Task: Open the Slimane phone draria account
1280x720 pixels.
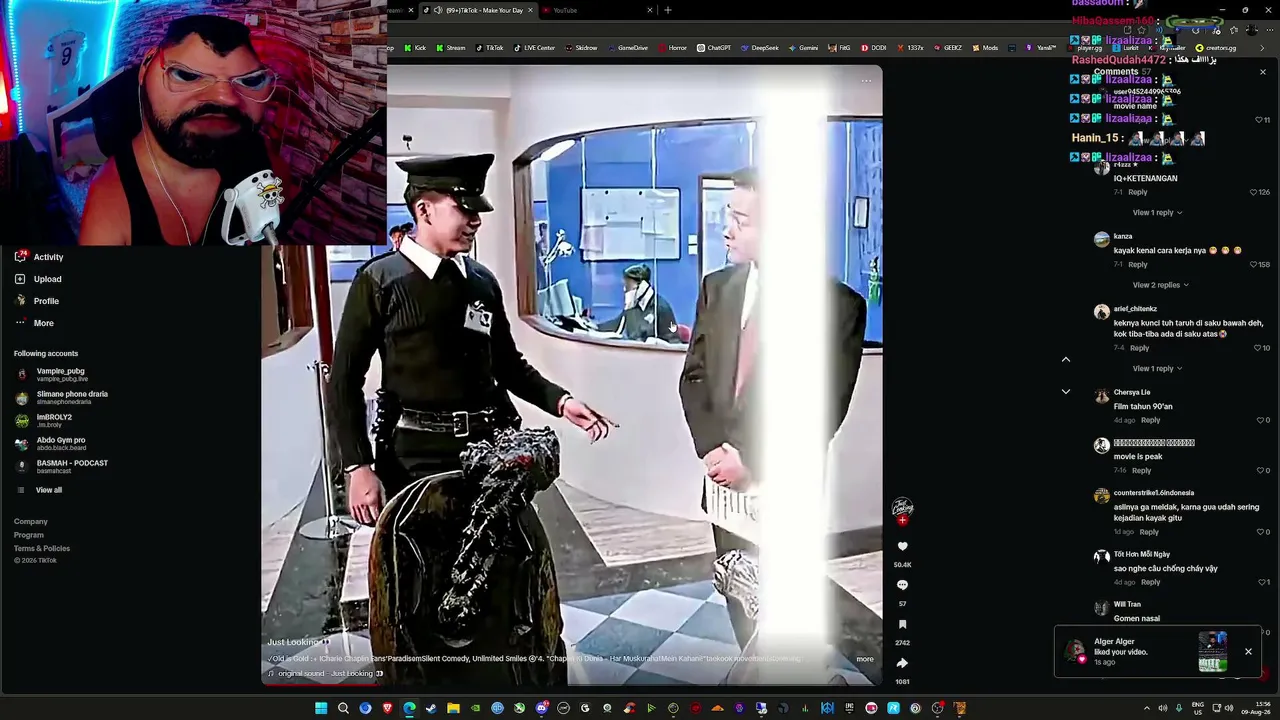Action: click(61, 397)
